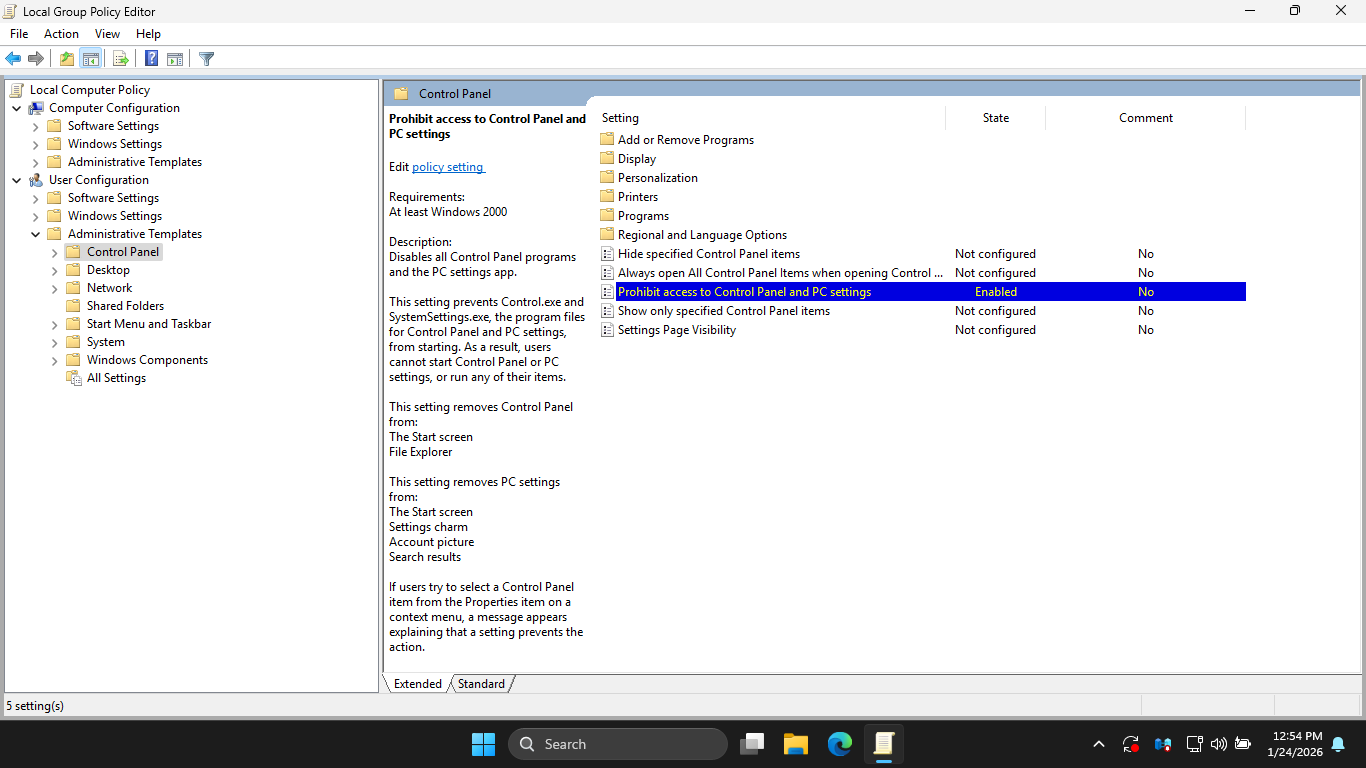
Task: Select All Settings in the tree
Action: point(116,378)
